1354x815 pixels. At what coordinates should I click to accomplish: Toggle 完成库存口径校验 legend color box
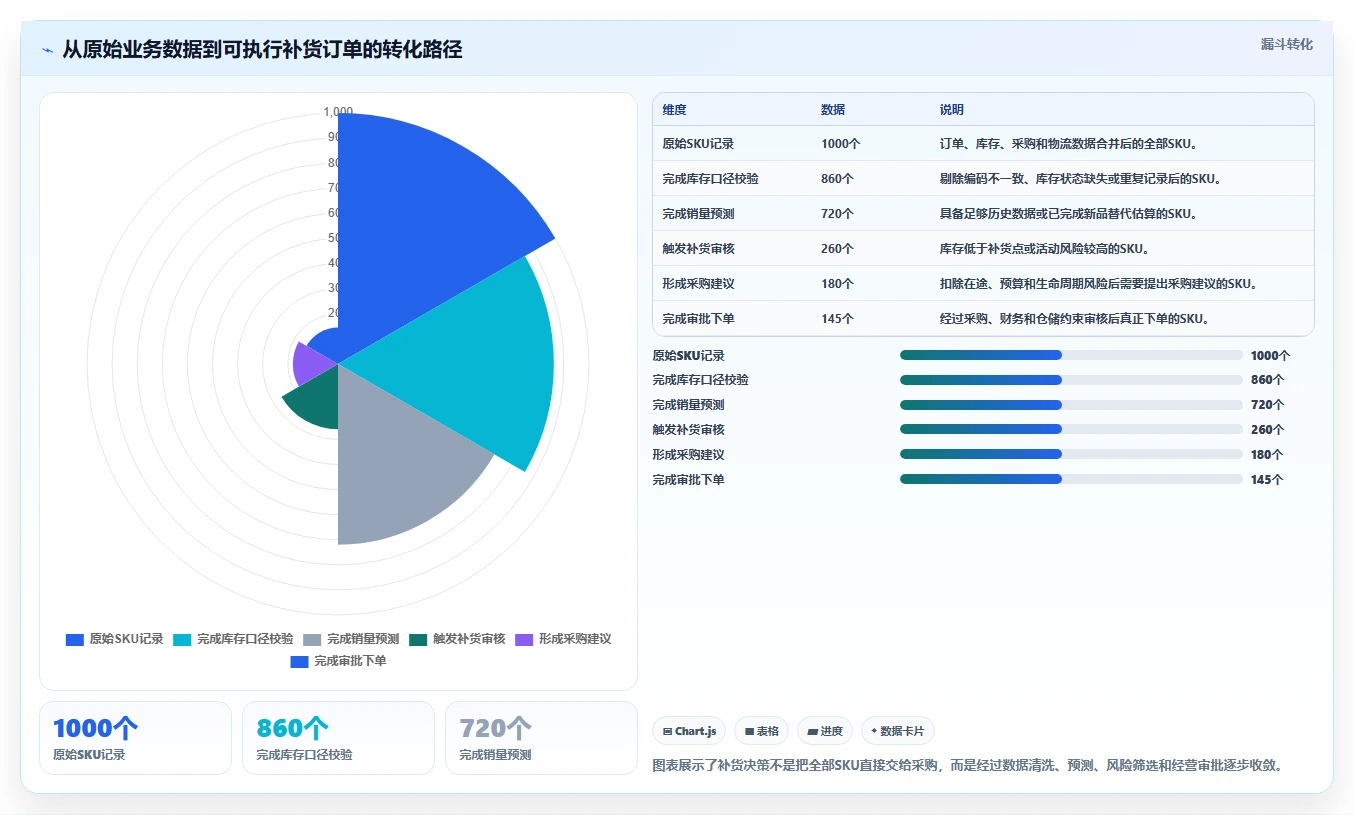click(182, 639)
